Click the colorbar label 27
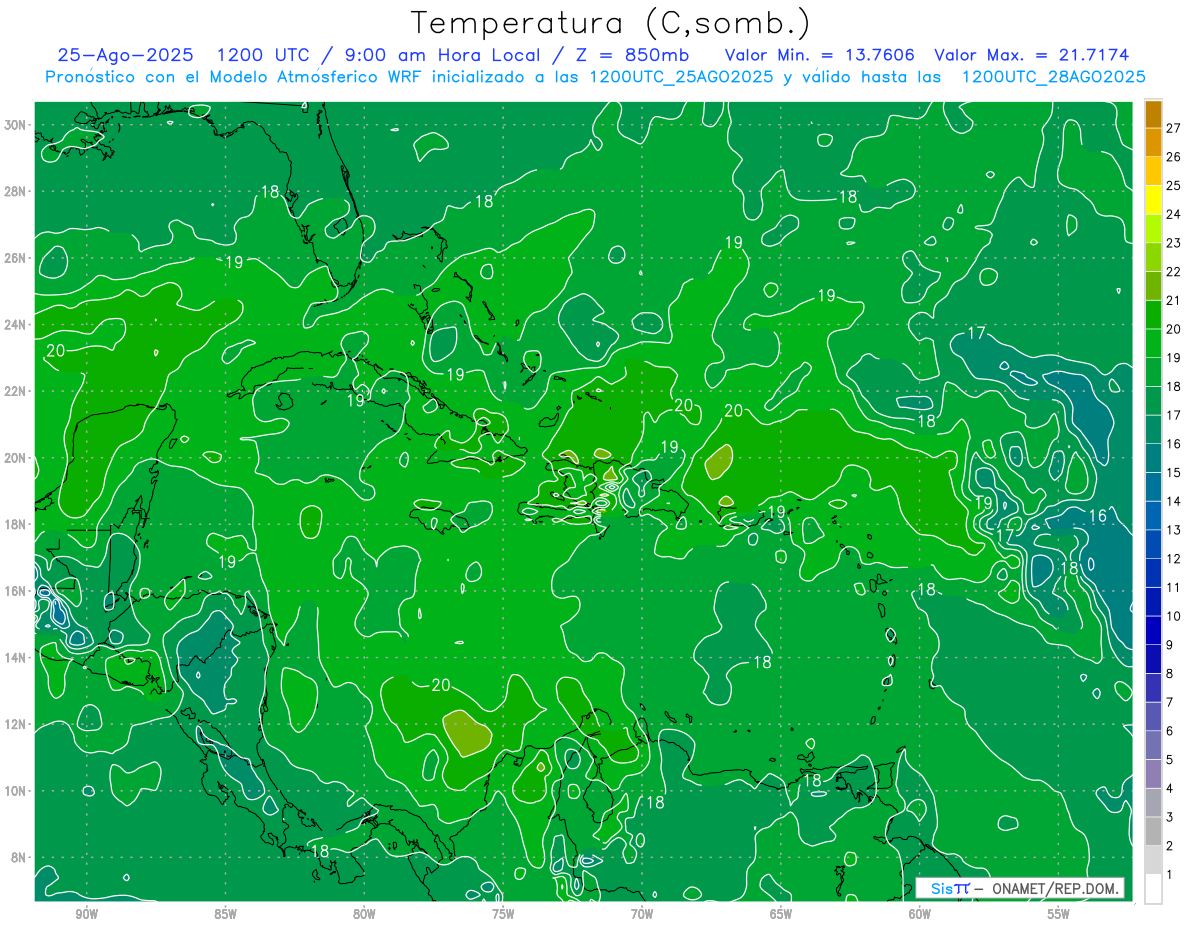This screenshot has width=1200, height=927. [x=1174, y=127]
